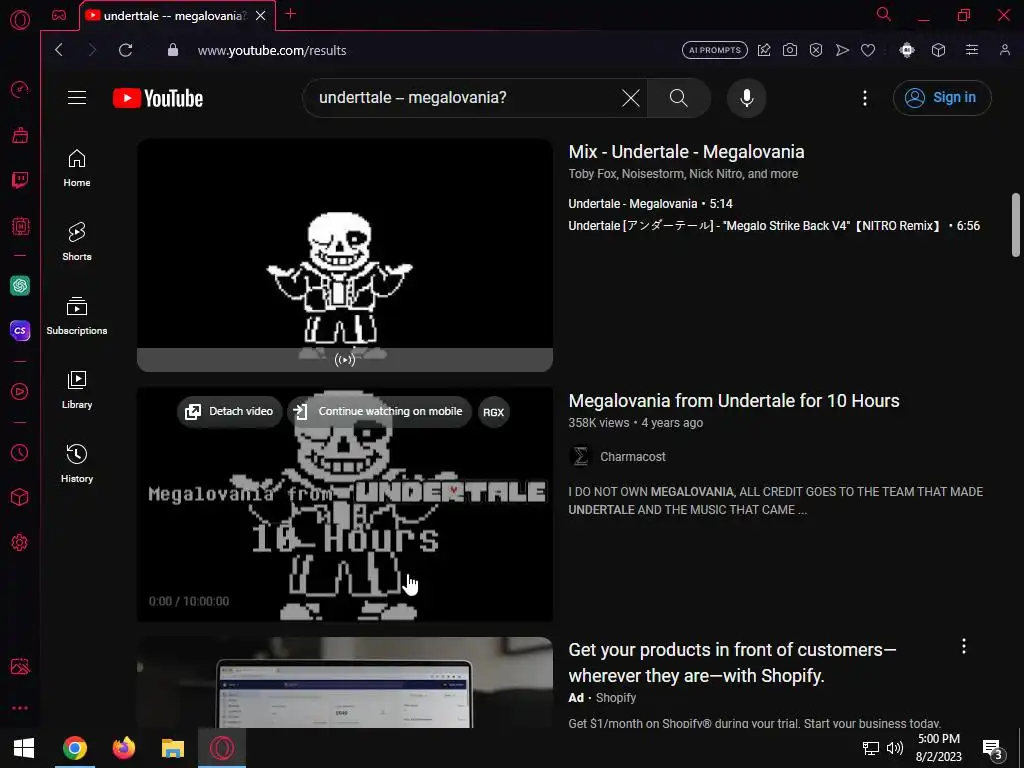
Task: Open the sidebar wallpaper image icon
Action: point(20,666)
